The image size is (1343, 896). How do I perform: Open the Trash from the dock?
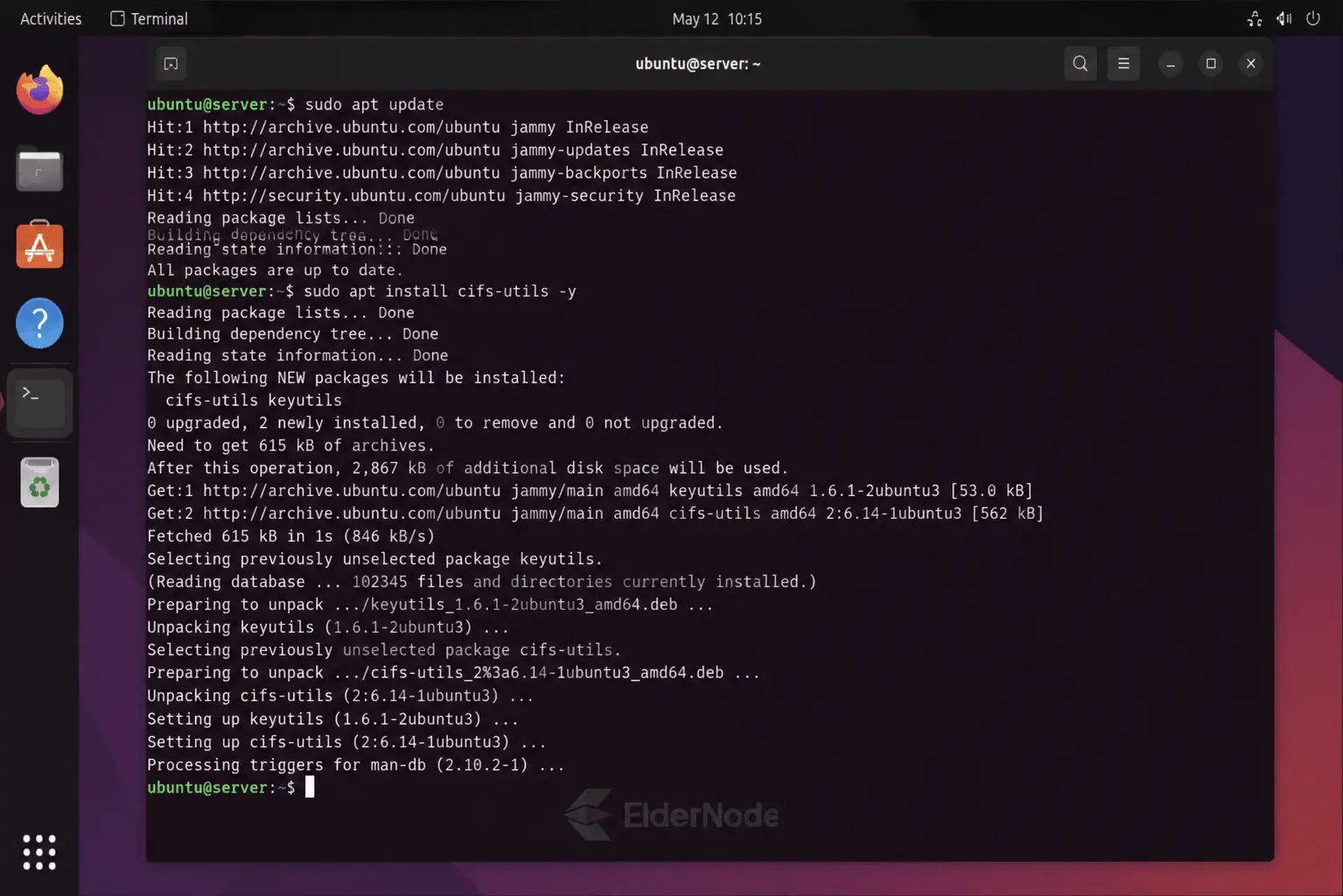click(x=39, y=482)
